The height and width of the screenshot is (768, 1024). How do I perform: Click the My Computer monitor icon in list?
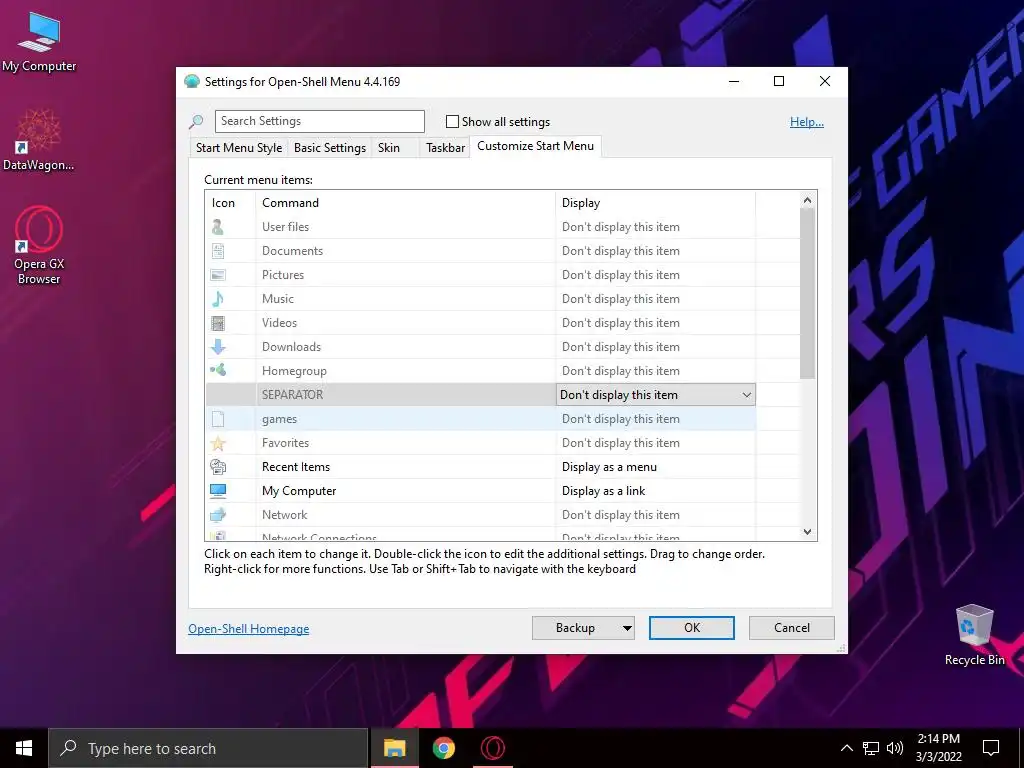(218, 491)
